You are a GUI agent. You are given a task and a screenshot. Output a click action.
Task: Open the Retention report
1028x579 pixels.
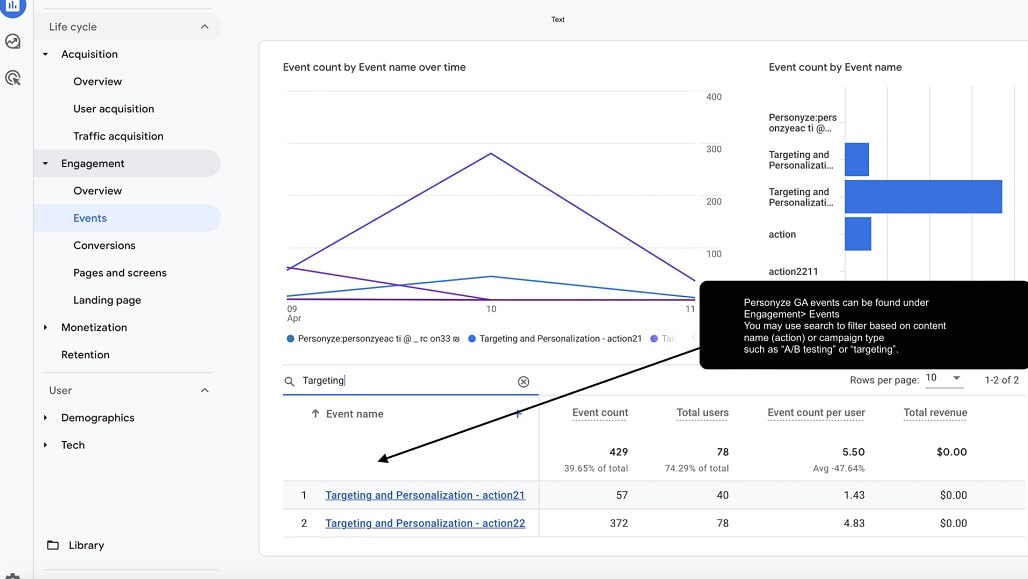coord(85,355)
